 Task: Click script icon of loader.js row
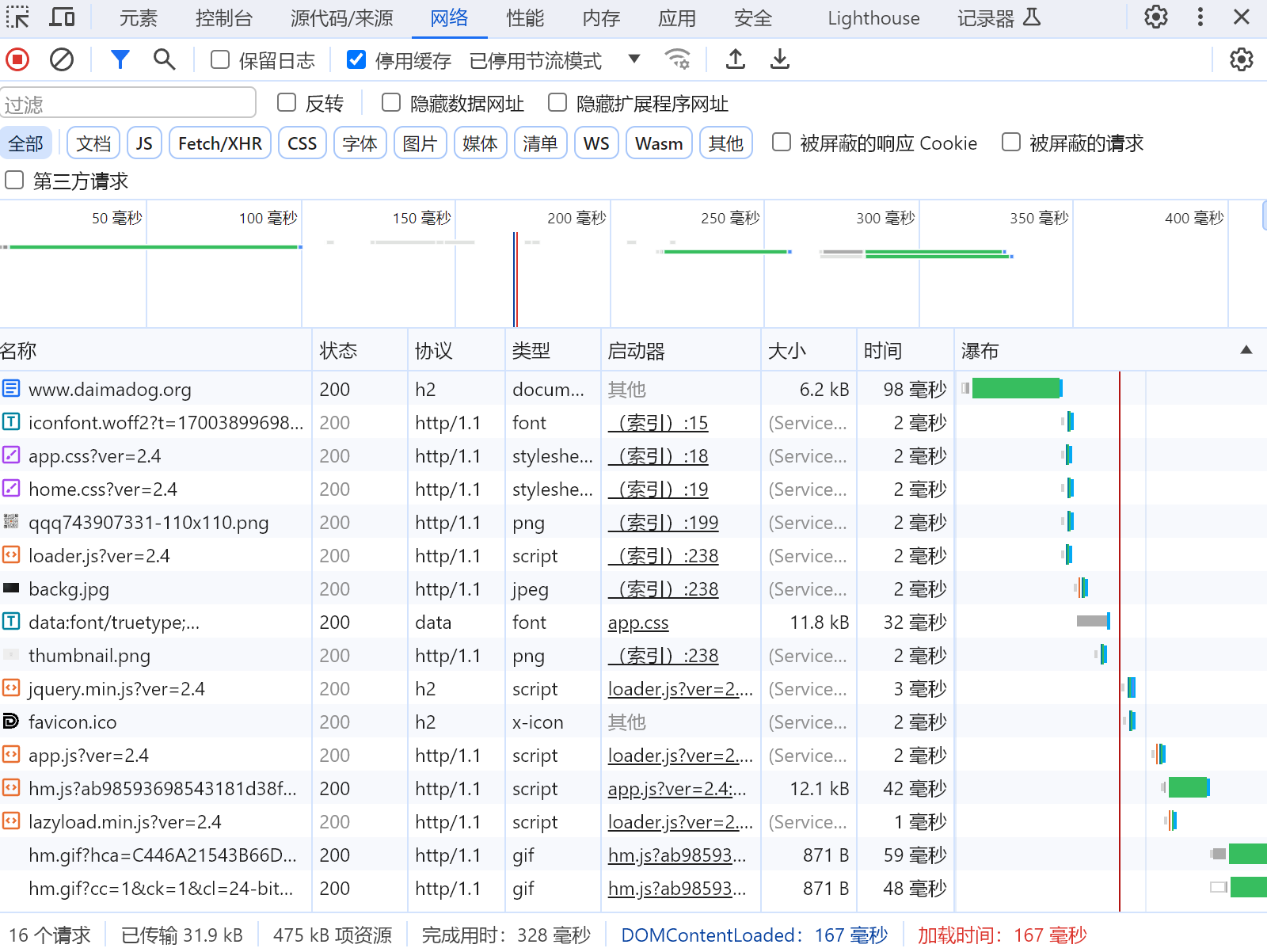[x=11, y=554]
